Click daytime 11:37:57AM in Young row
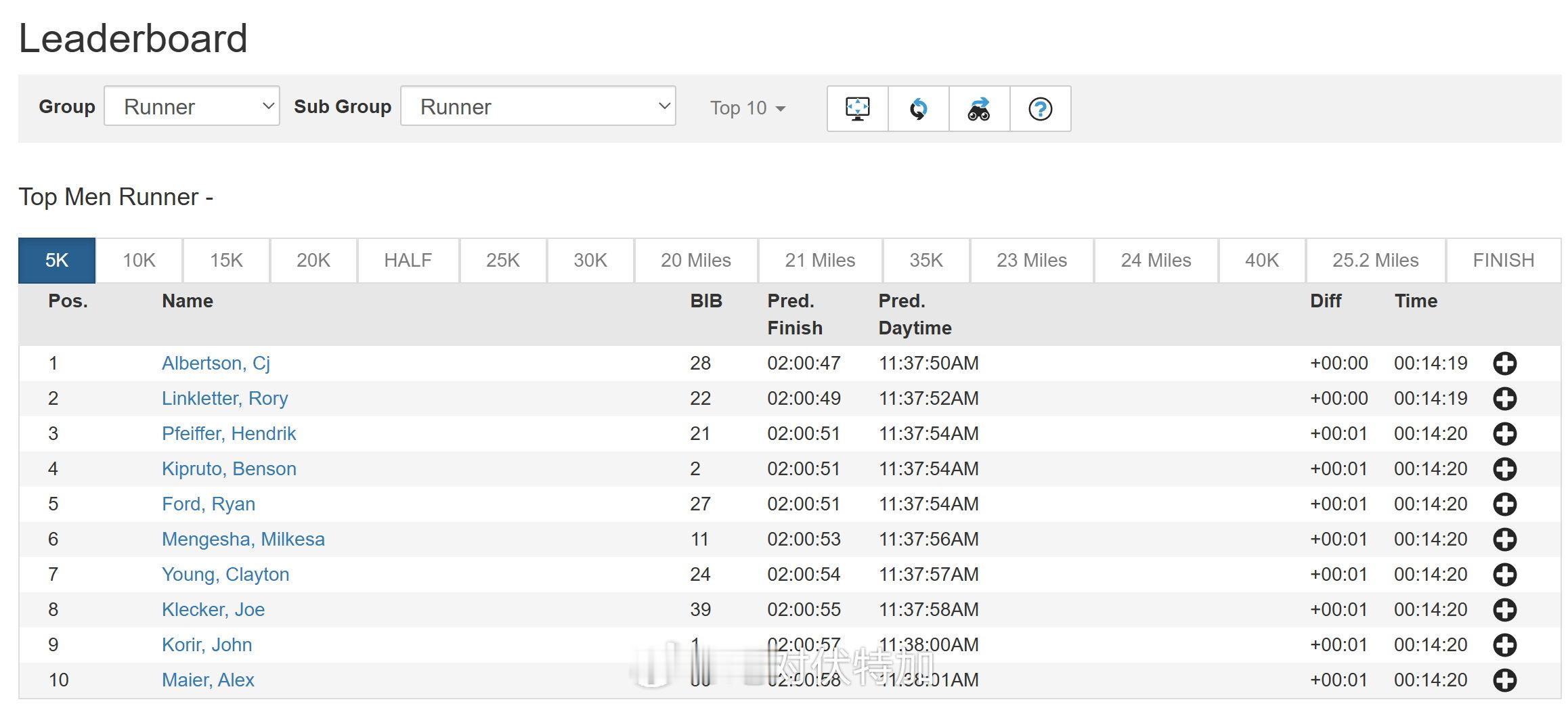The height and width of the screenshot is (704, 1568). (929, 575)
